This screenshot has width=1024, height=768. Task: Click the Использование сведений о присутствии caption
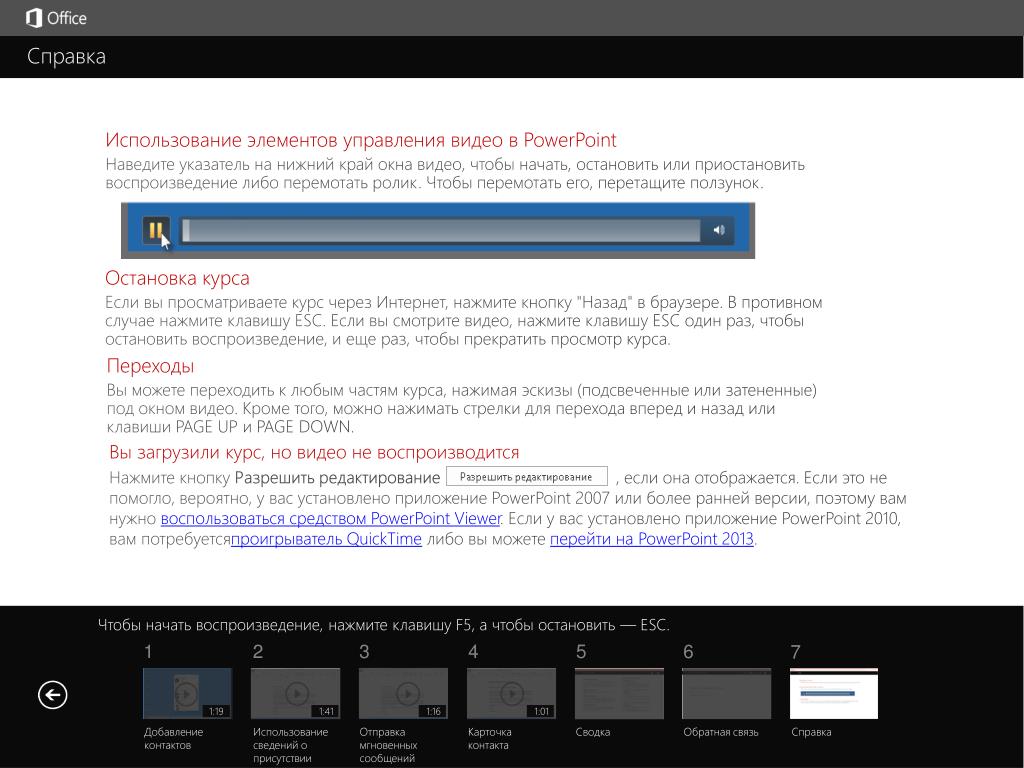290,745
